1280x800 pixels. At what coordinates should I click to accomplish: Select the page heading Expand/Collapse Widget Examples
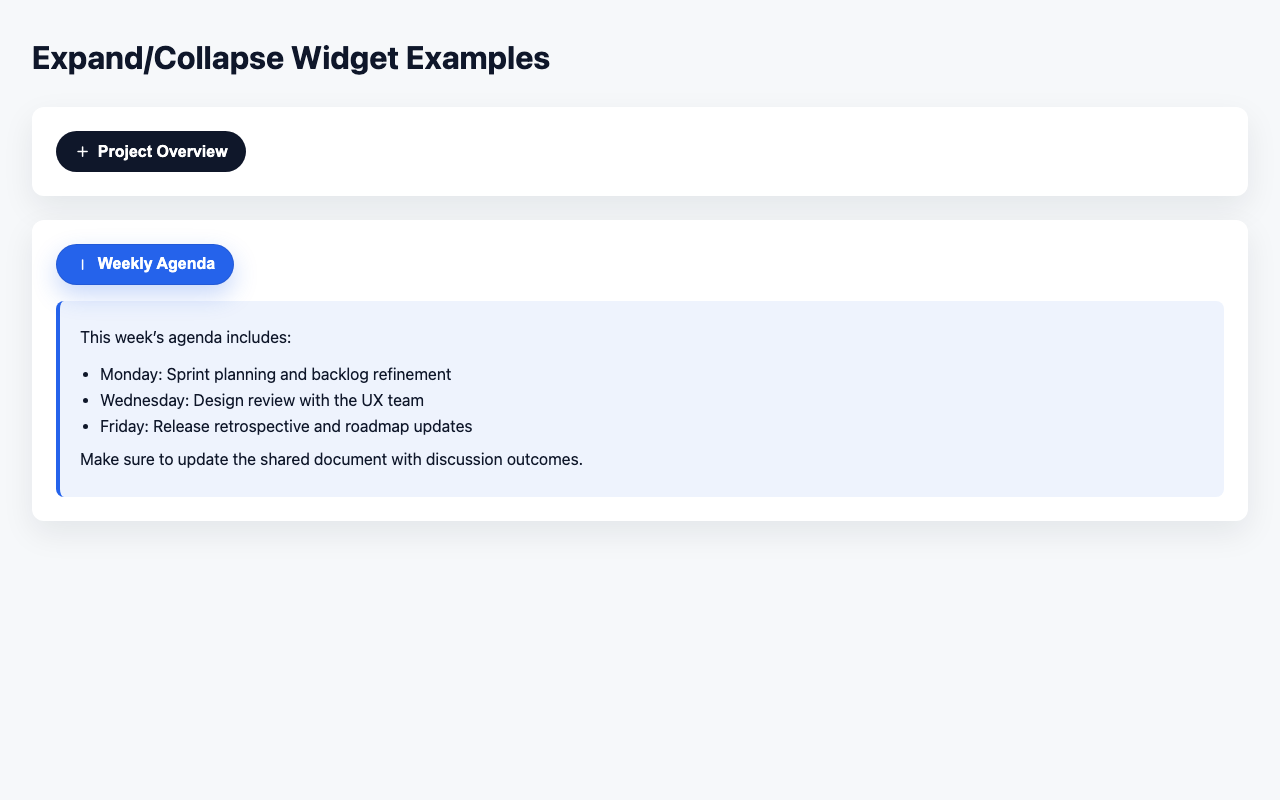[291, 58]
